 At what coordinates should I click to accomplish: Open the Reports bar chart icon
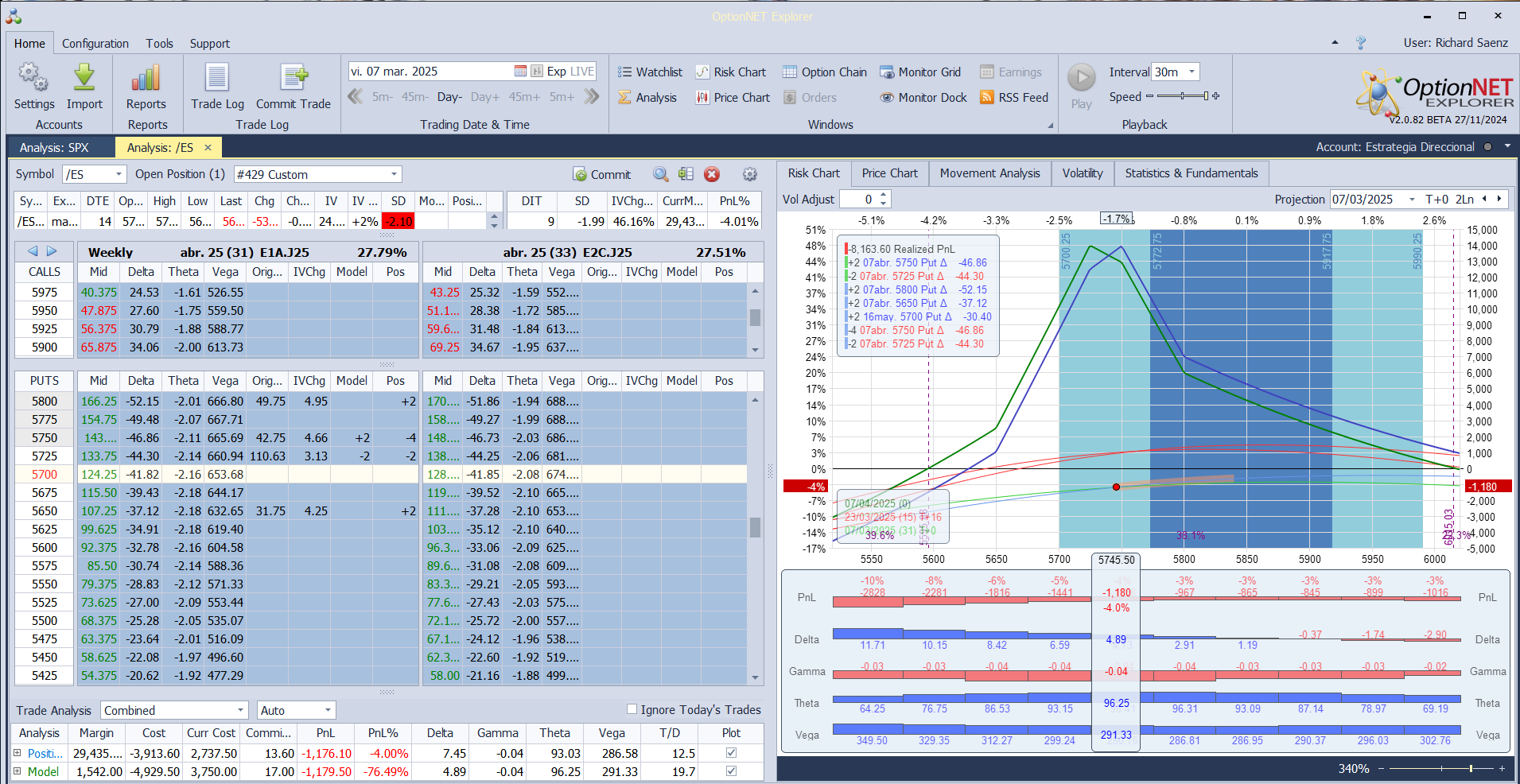pyautogui.click(x=146, y=78)
